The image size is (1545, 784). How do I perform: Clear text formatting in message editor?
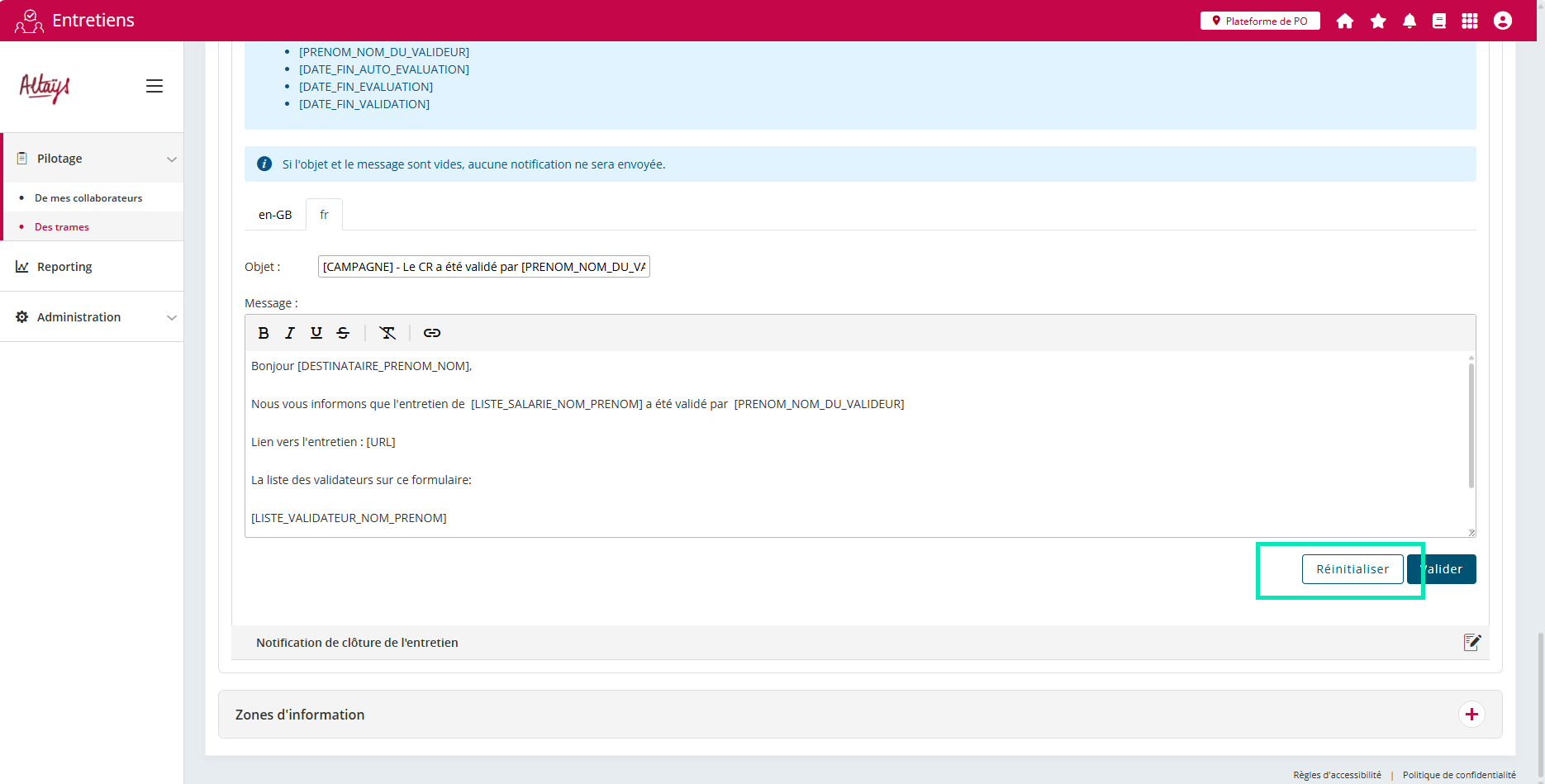[387, 333]
